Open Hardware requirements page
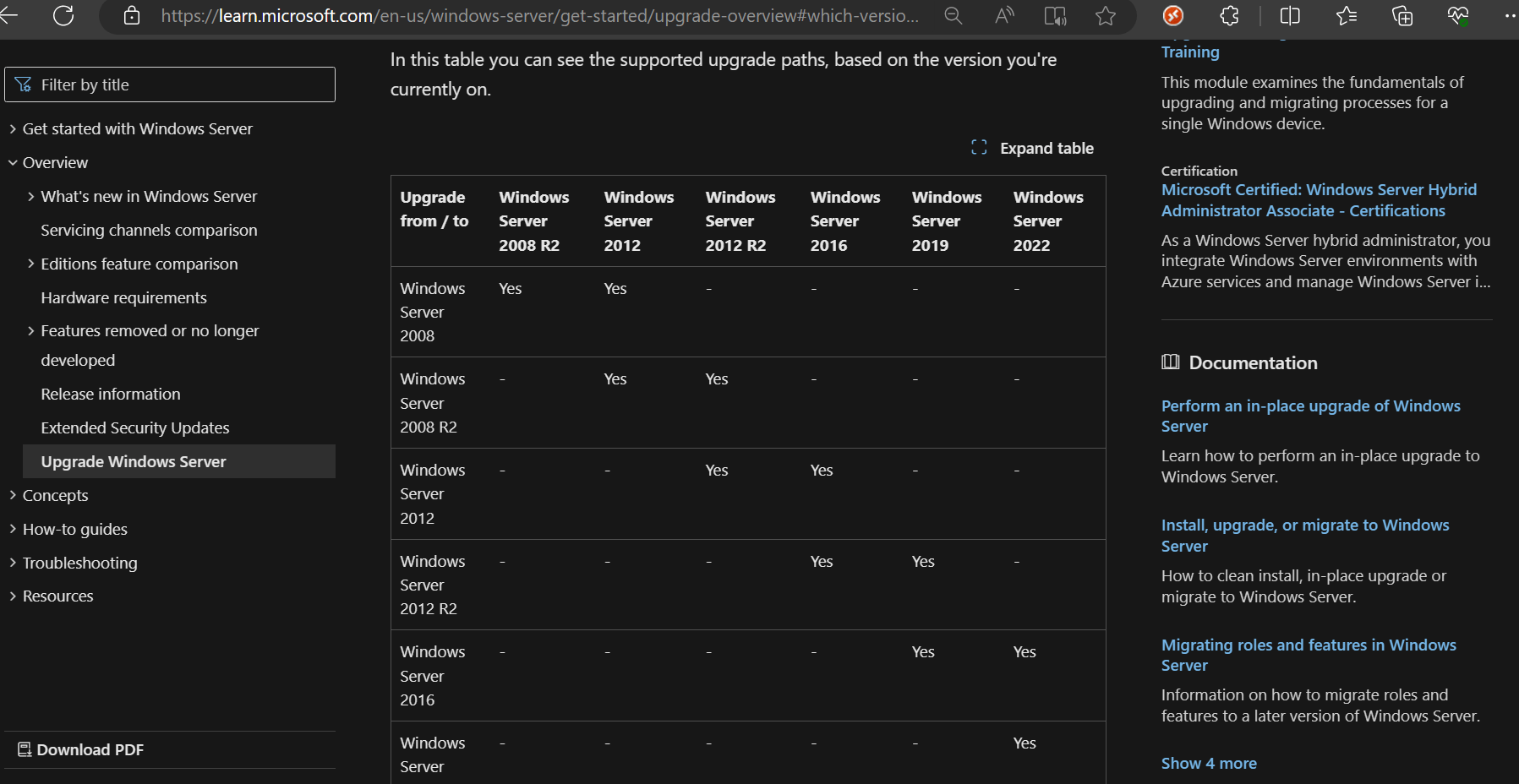 123,297
